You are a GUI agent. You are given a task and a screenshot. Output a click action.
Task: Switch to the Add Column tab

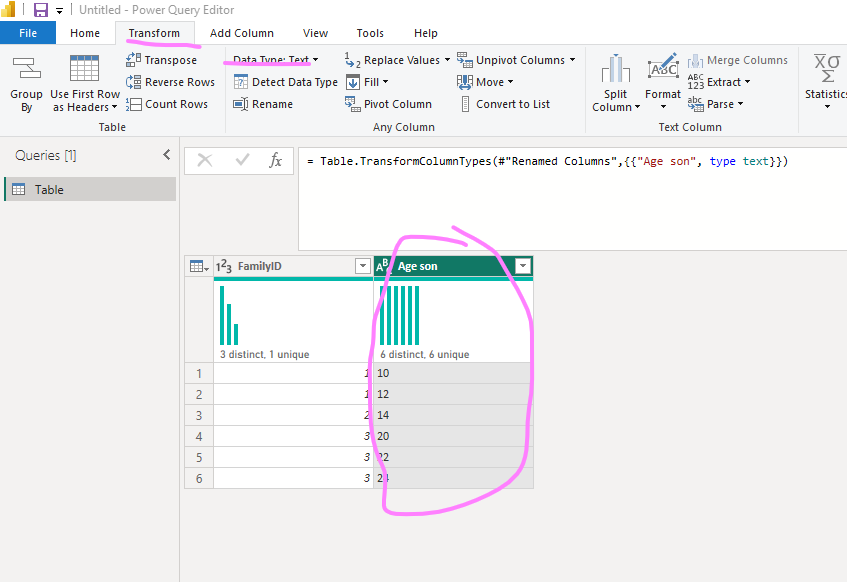pos(241,33)
